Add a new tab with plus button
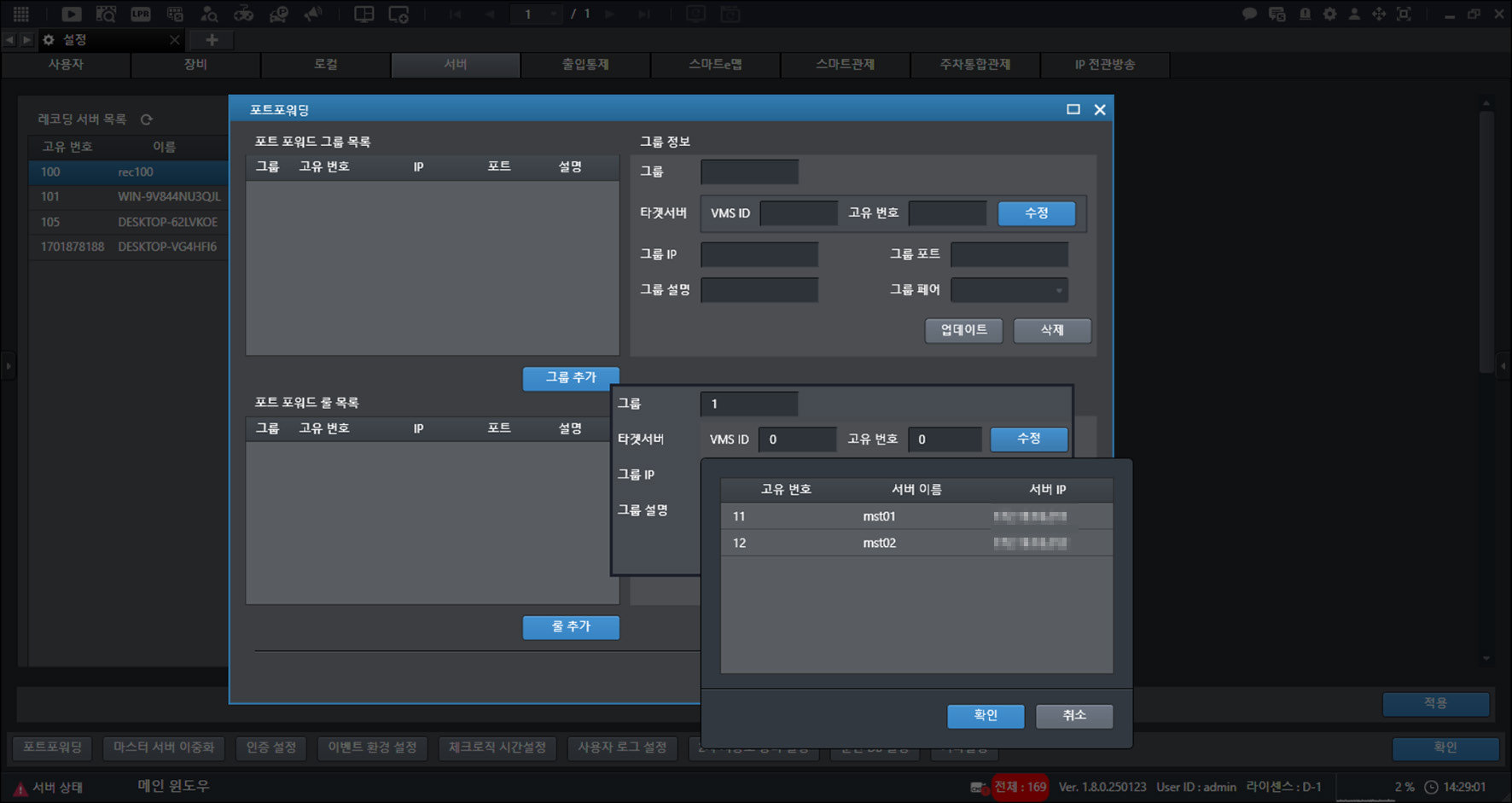 212,39
